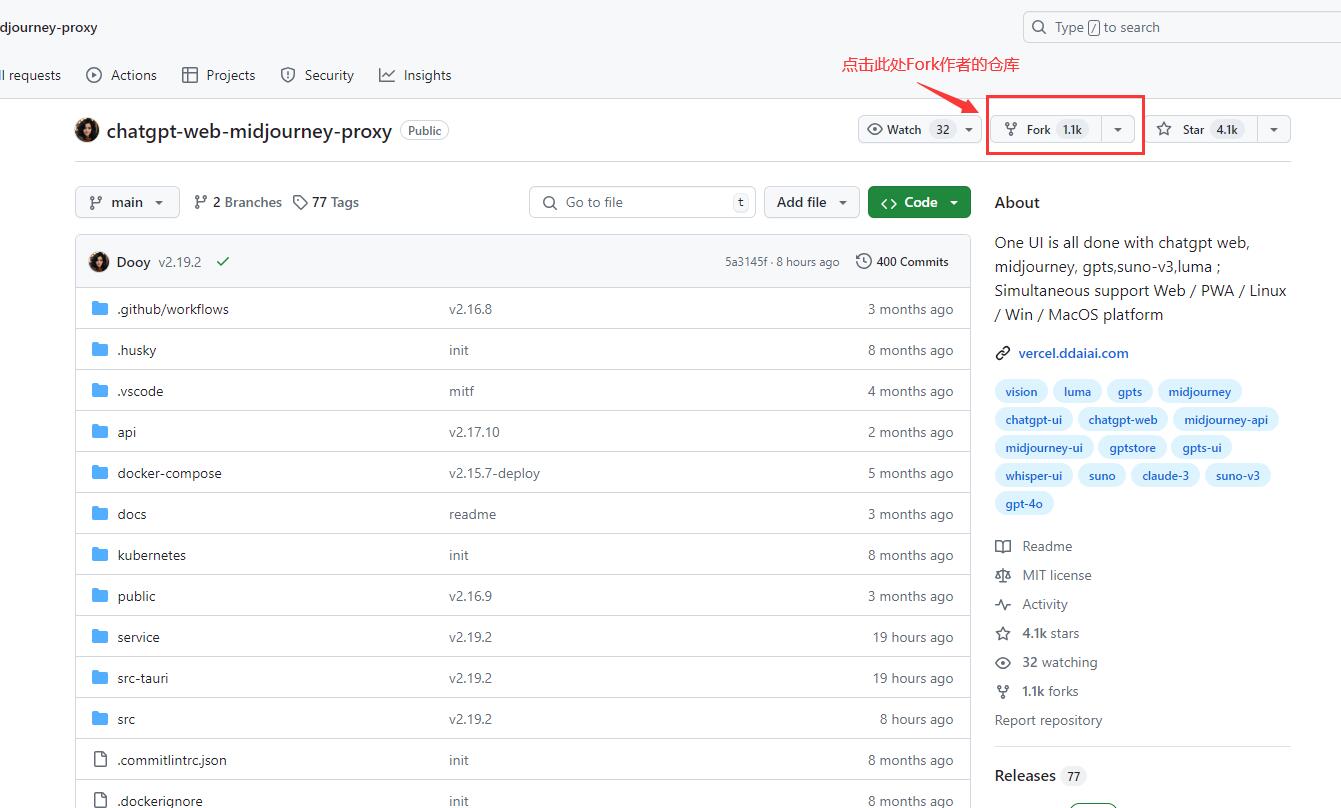This screenshot has height=808, width=1341.
Task: Click the .github/workflows folder icon
Action: tap(100, 309)
